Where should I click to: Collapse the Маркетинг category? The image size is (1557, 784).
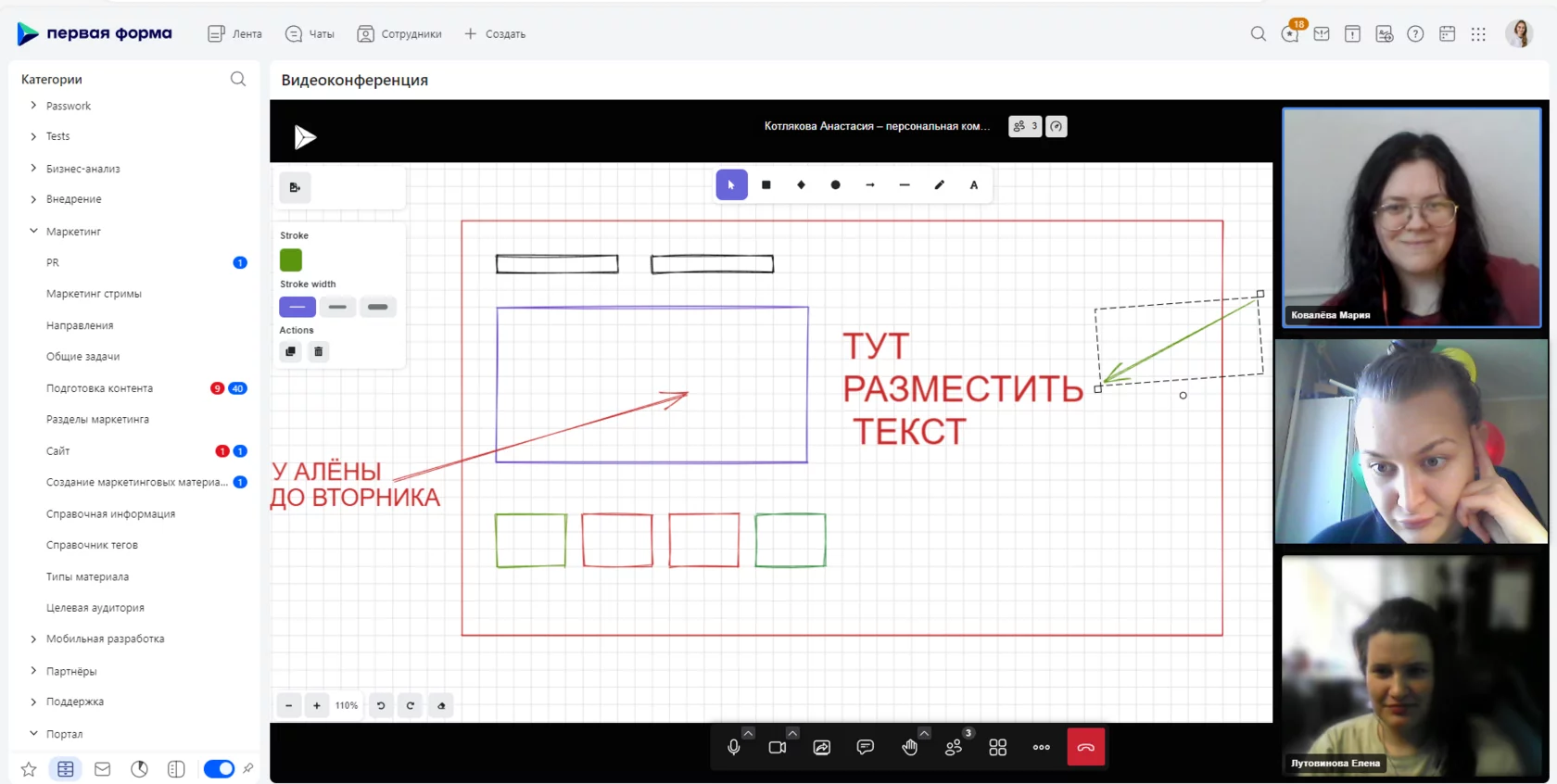[x=33, y=231]
